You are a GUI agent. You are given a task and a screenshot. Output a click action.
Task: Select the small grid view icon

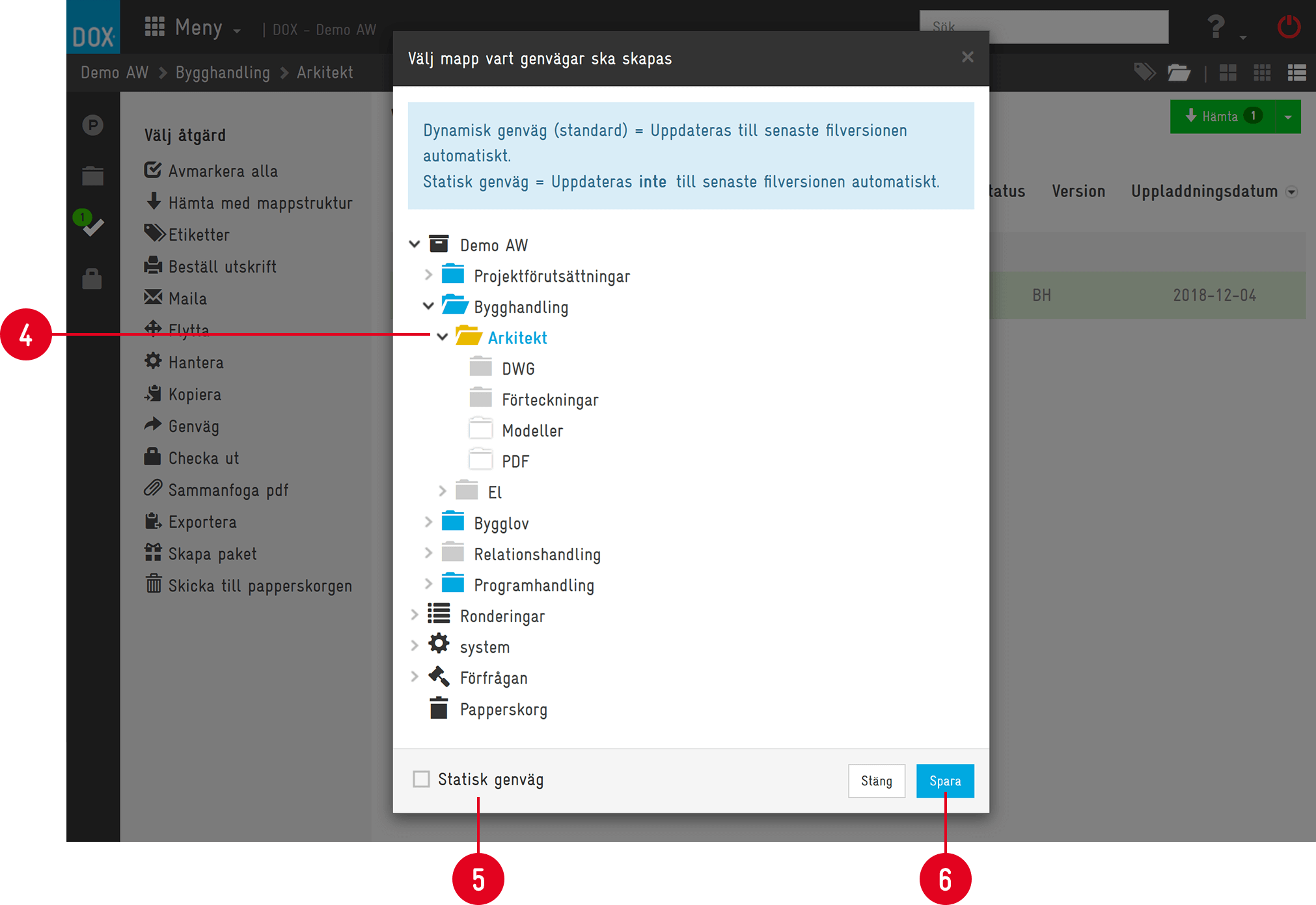pyautogui.click(x=1262, y=72)
